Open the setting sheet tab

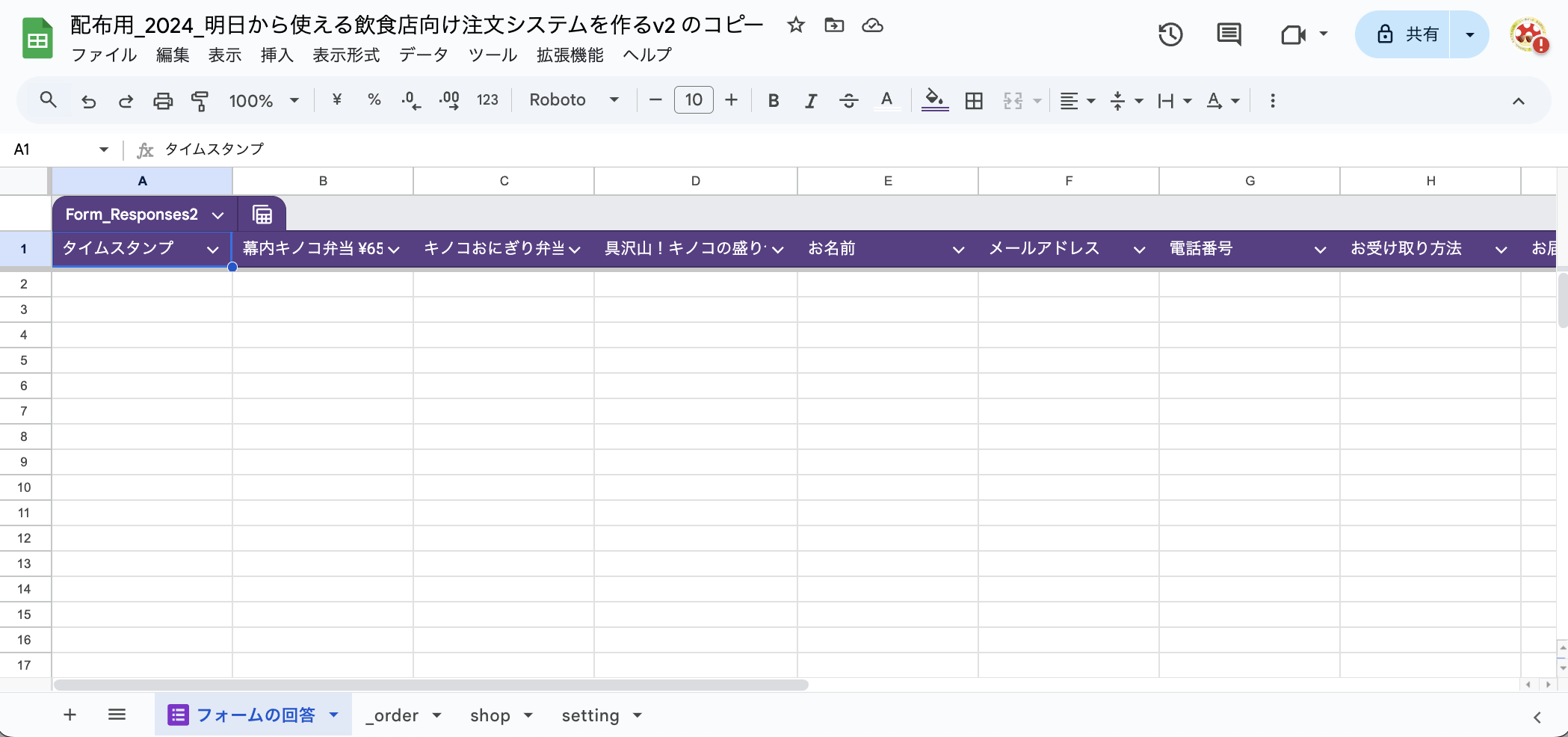tap(602, 715)
